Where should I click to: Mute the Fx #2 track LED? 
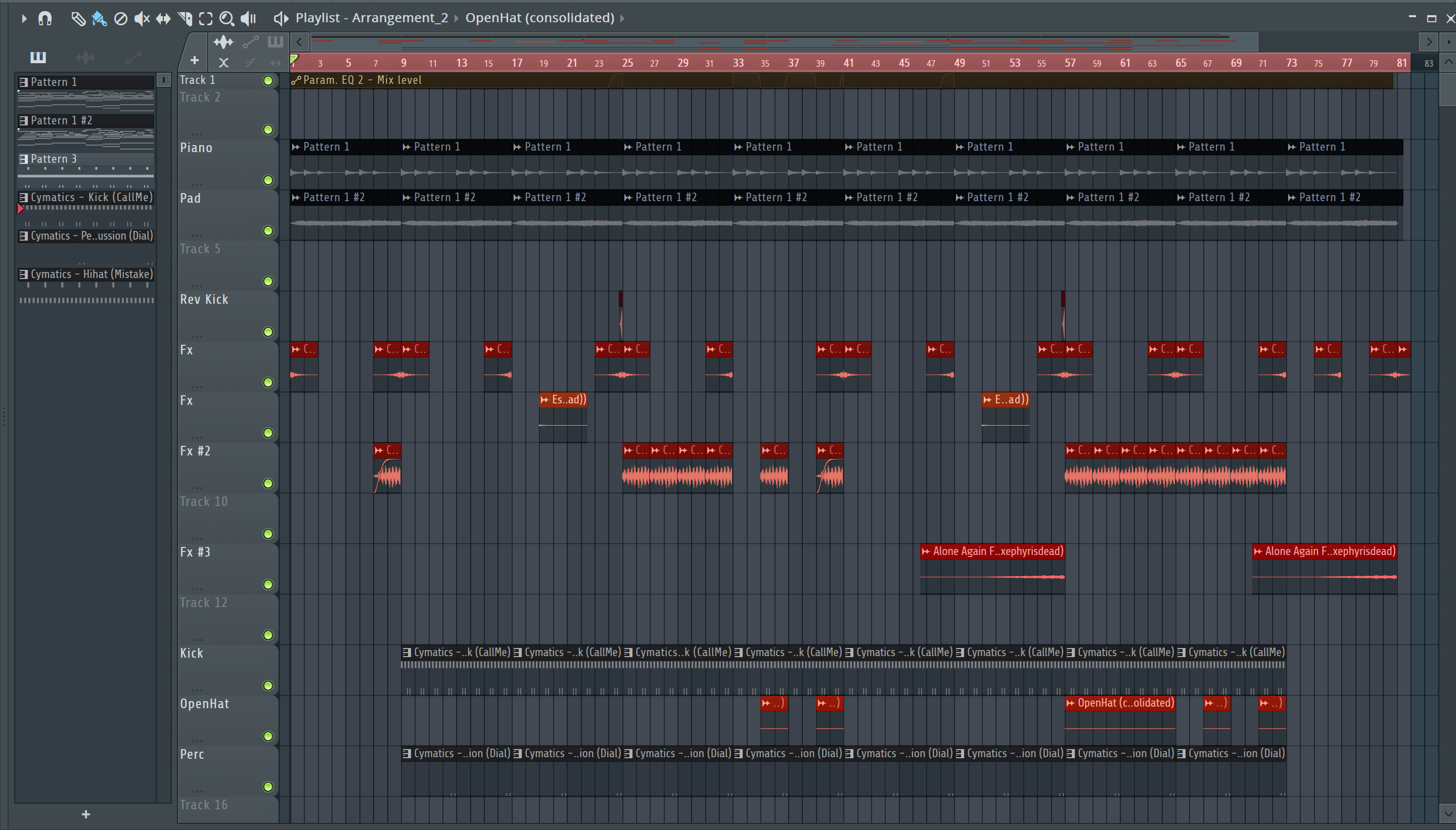coord(268,483)
